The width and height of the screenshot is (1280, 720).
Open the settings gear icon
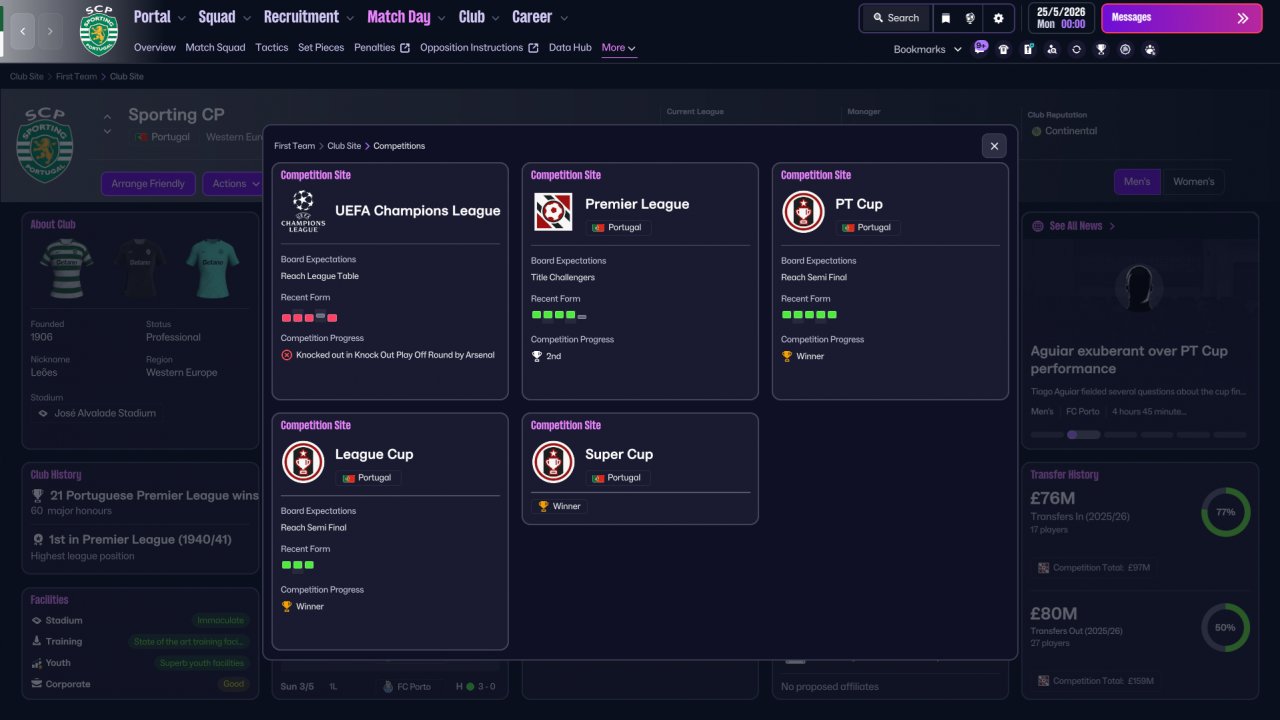998,18
